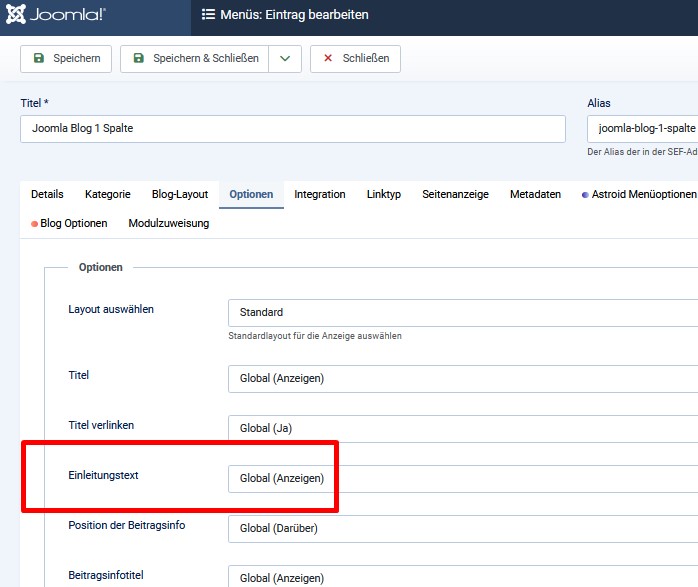Switch to the Kategorie tab
Image resolution: width=698 pixels, height=587 pixels.
[x=107, y=194]
